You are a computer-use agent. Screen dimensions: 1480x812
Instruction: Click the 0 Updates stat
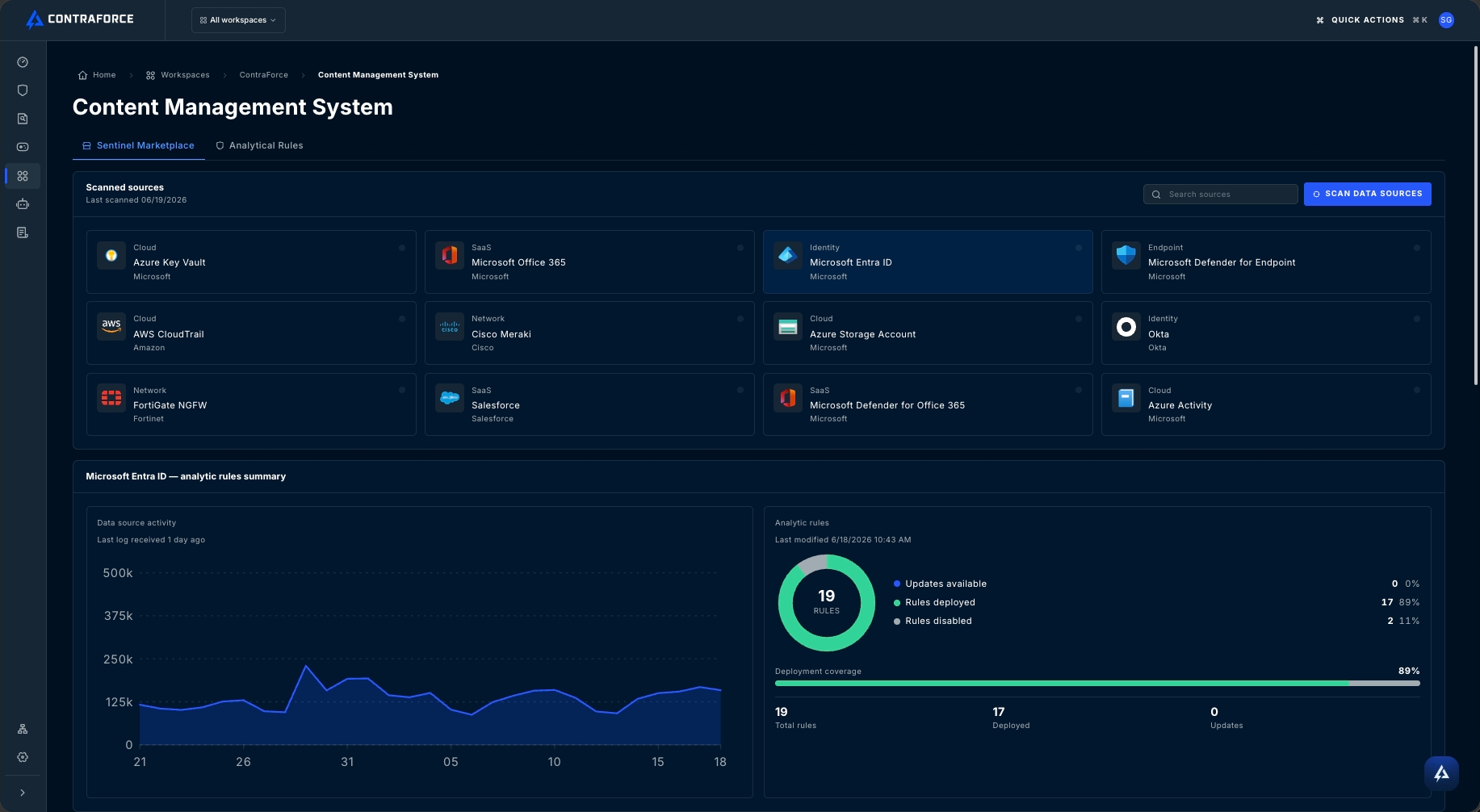(1226, 718)
